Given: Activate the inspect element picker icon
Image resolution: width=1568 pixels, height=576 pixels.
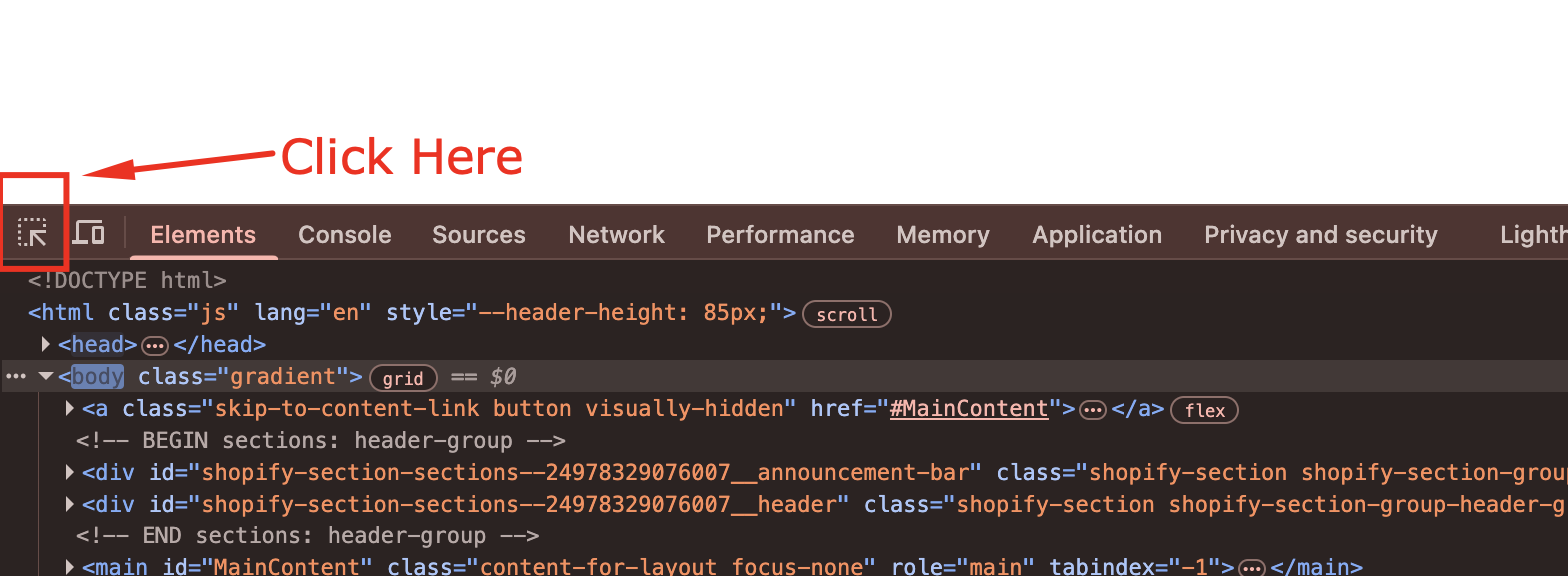Looking at the screenshot, I should pyautogui.click(x=33, y=235).
